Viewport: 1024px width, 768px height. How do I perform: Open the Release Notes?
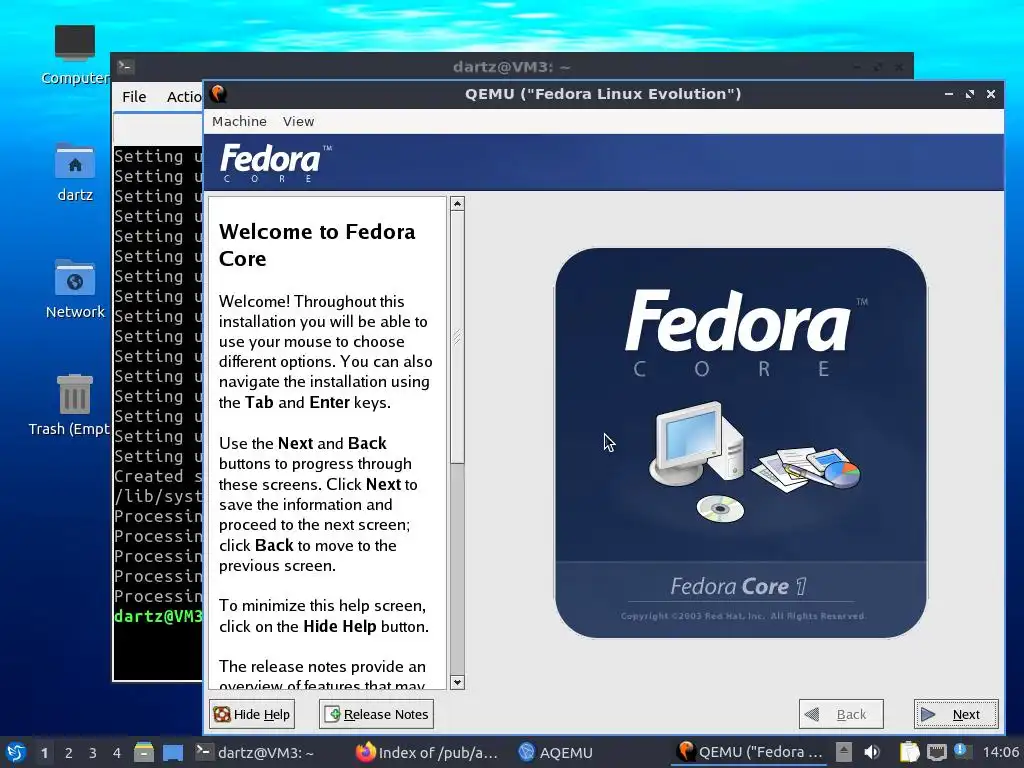[376, 714]
